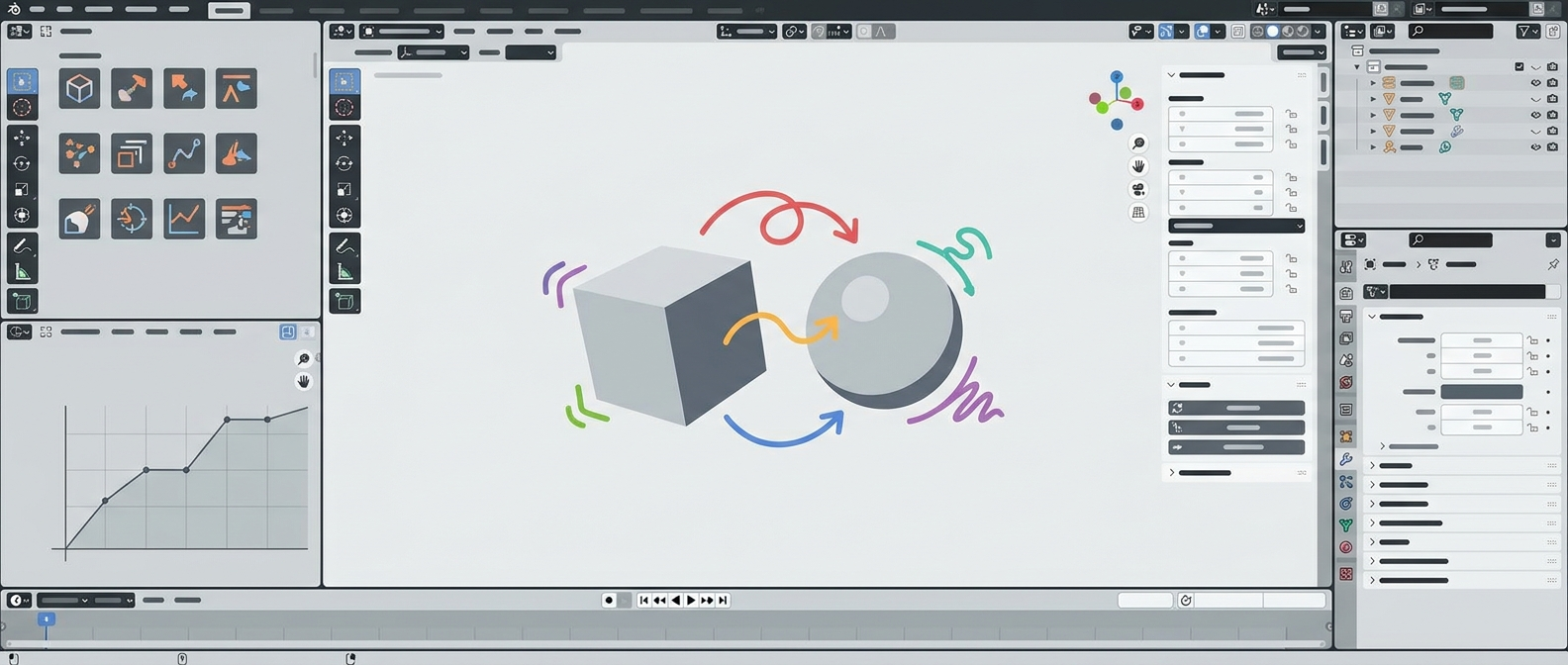Open the green triangle Object Data properties tab
This screenshot has height=665, width=1568.
coord(1346,525)
